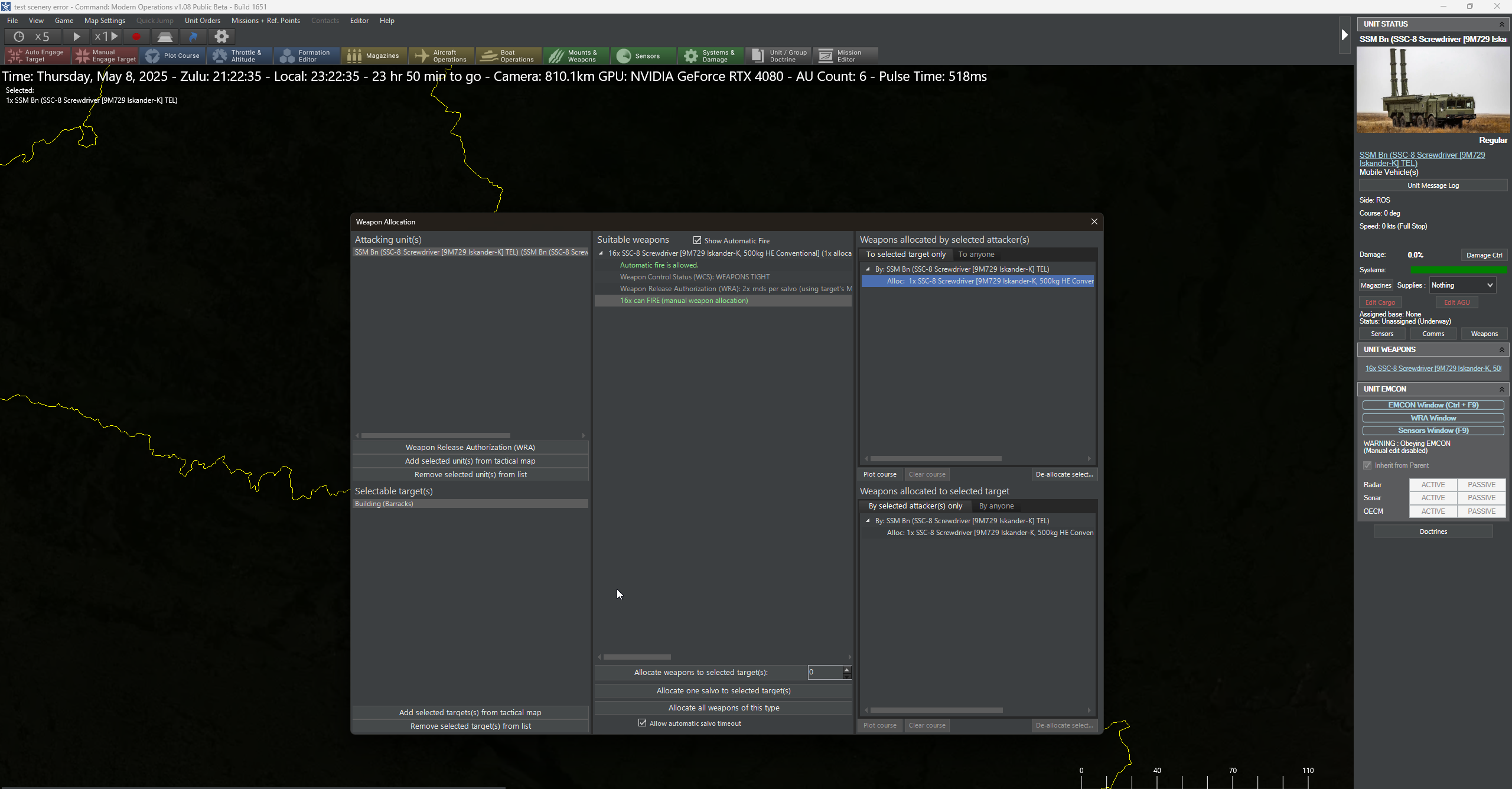
Task: Toggle Show Automatic Fire checkbox
Action: pos(697,240)
